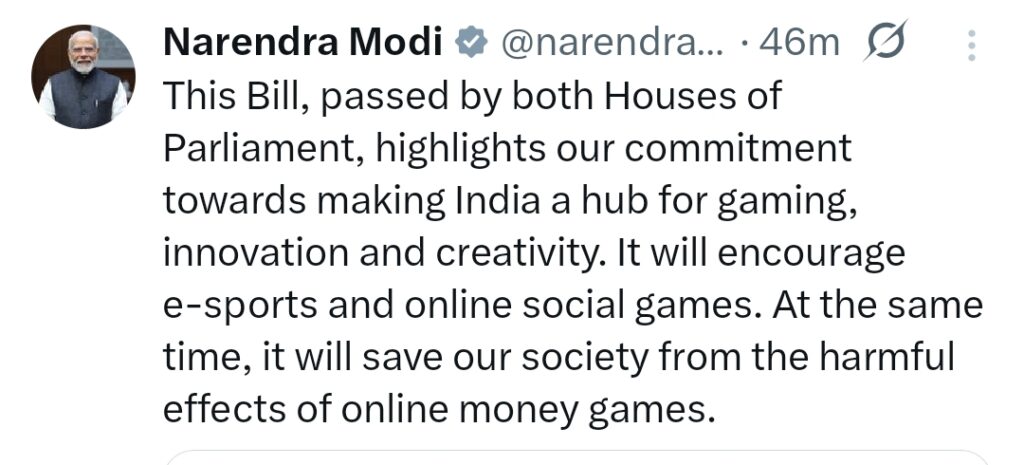Open the three-dot more options menu
1024x465 pixels.
coord(969,45)
